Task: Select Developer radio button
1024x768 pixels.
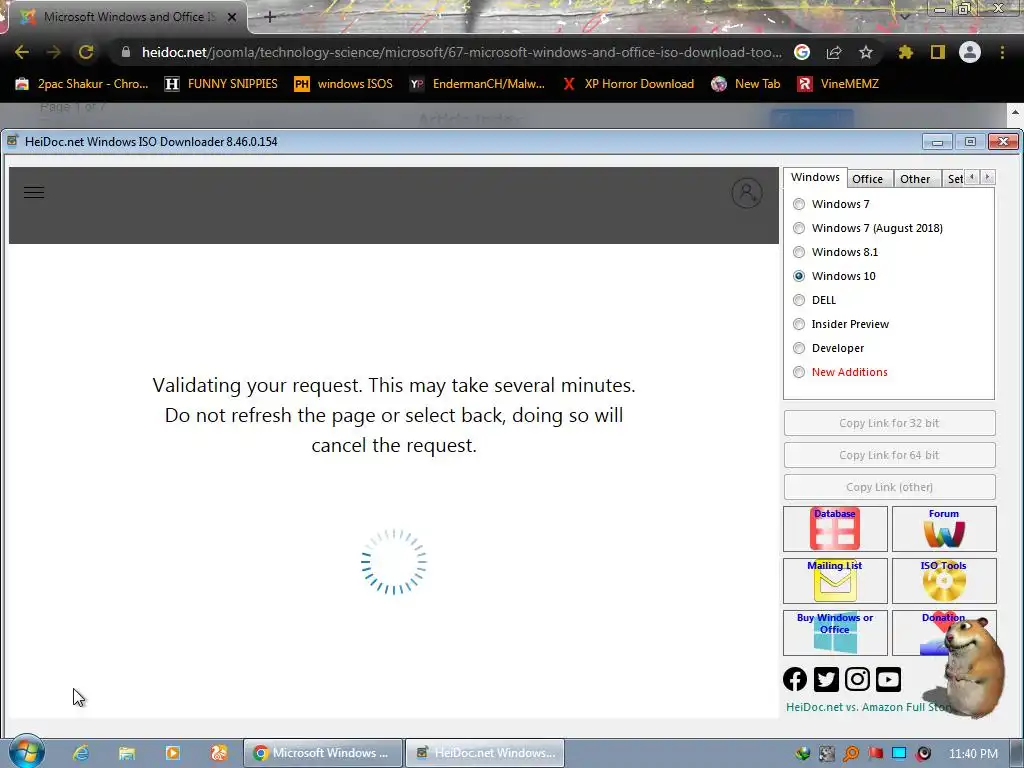Action: pyautogui.click(x=799, y=348)
